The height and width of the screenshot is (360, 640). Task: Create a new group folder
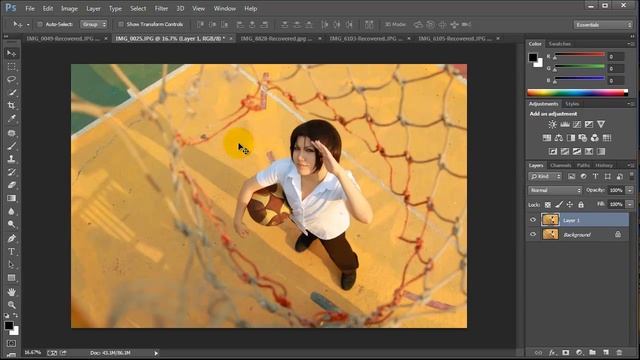coord(592,352)
